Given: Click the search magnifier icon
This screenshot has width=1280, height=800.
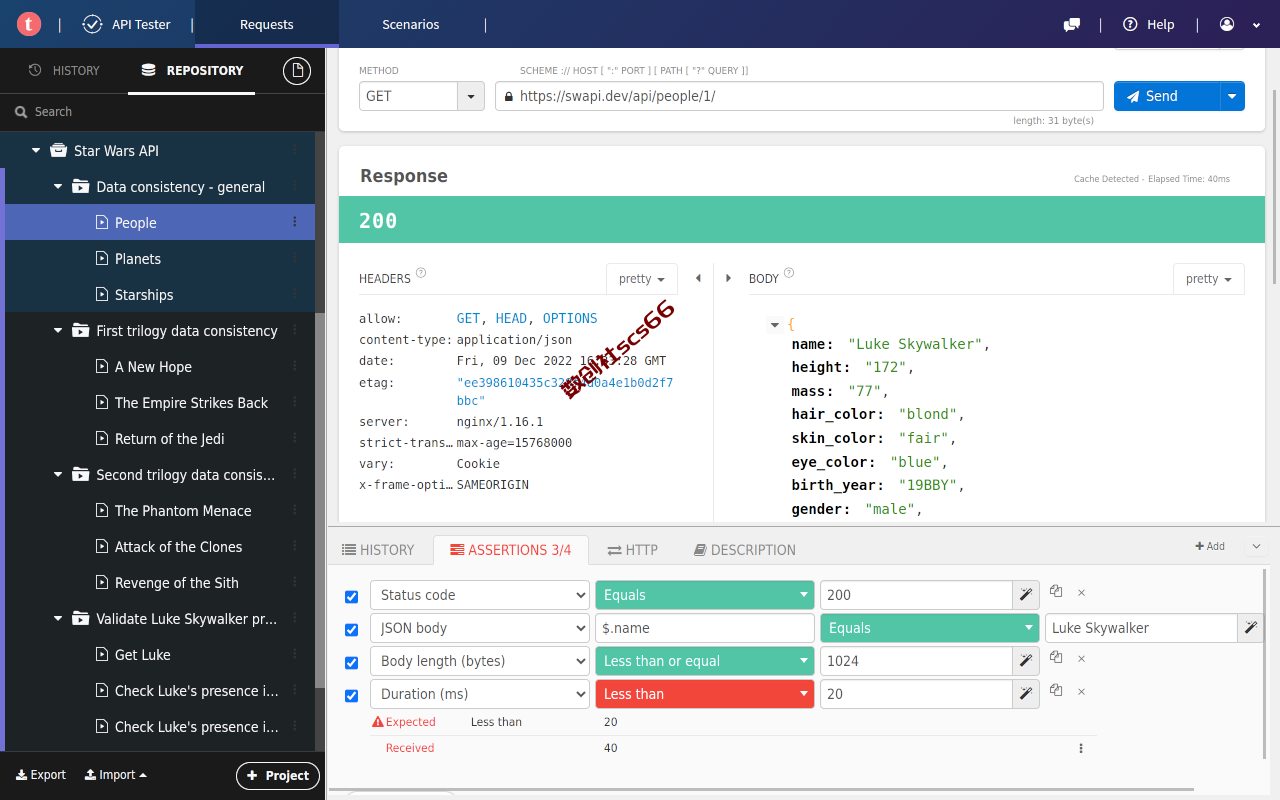Looking at the screenshot, I should pyautogui.click(x=20, y=112).
